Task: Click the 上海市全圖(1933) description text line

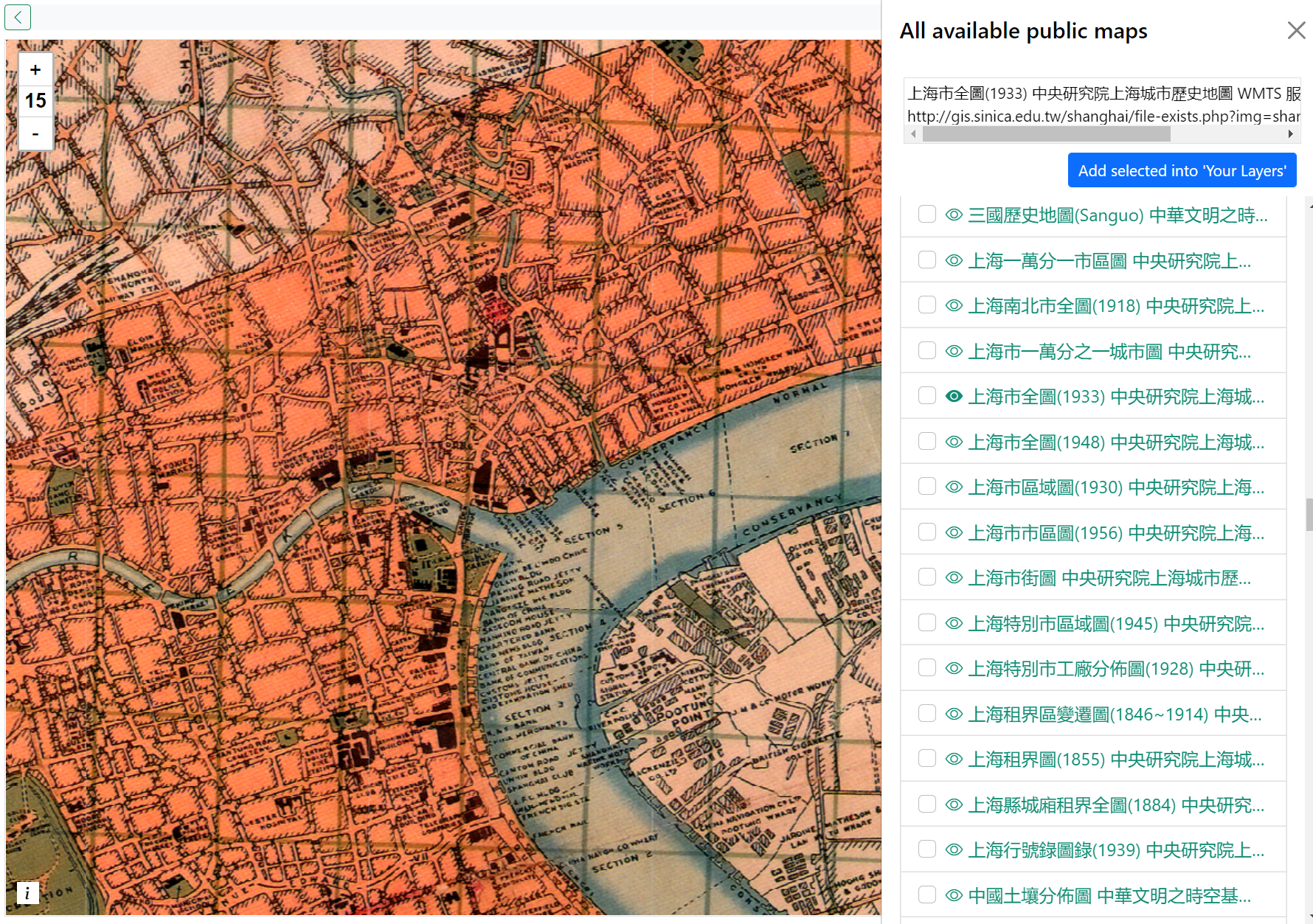Action: [x=1104, y=93]
